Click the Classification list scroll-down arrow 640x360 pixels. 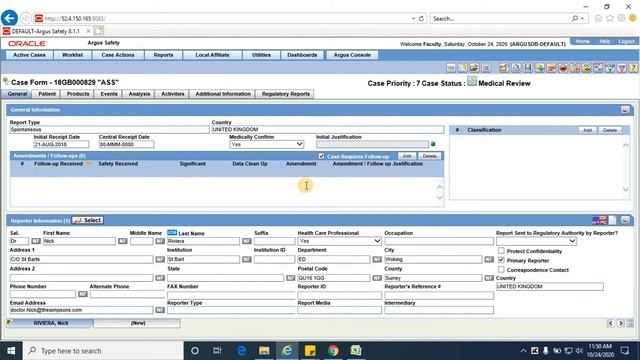626,190
